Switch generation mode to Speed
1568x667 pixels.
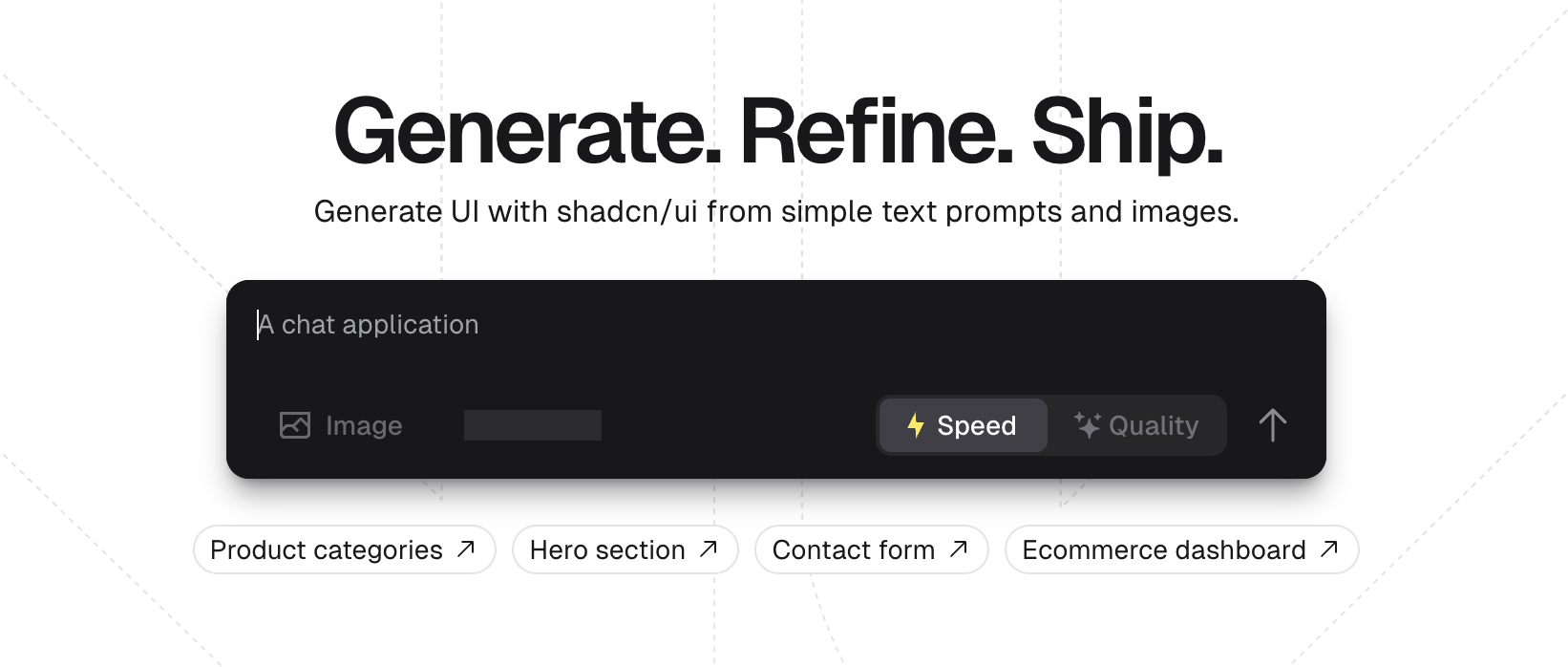[x=963, y=425]
